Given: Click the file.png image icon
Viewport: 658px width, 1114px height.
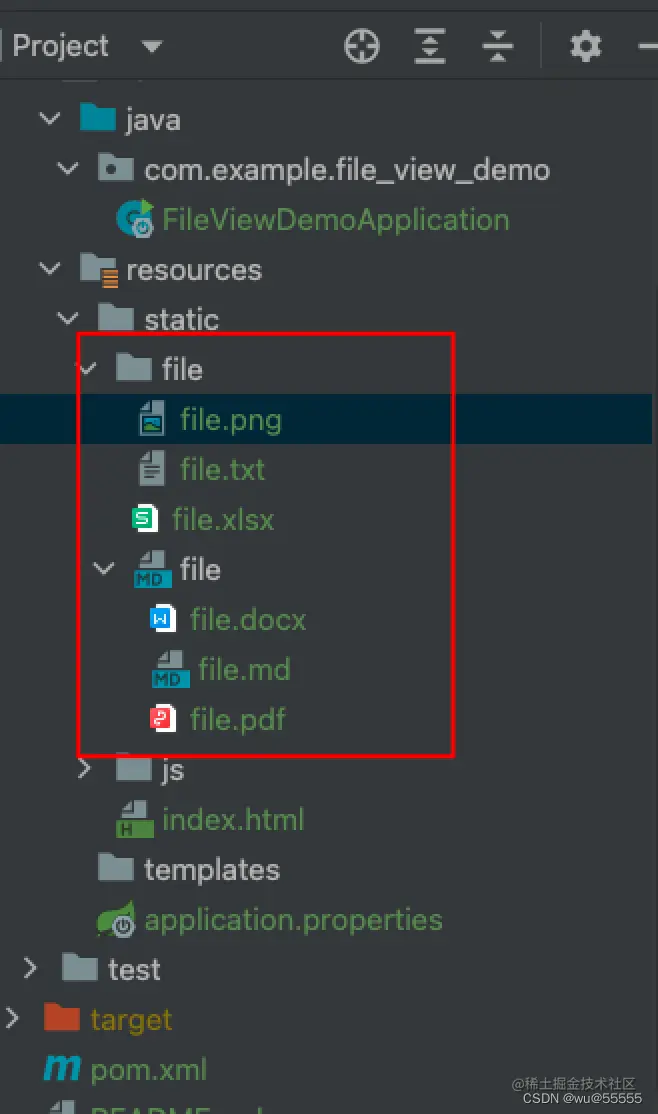Looking at the screenshot, I should coord(152,418).
